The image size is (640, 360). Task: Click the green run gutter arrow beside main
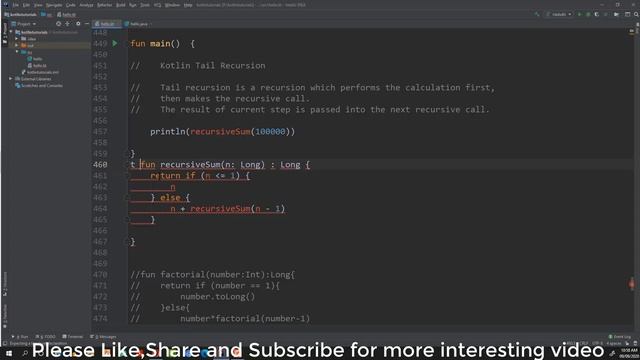point(115,43)
